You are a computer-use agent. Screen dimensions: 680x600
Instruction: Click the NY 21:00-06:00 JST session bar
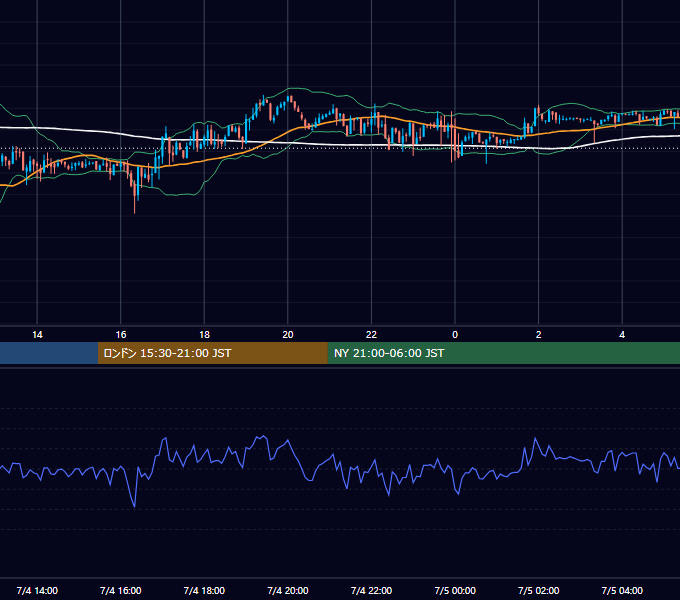pyautogui.click(x=503, y=353)
